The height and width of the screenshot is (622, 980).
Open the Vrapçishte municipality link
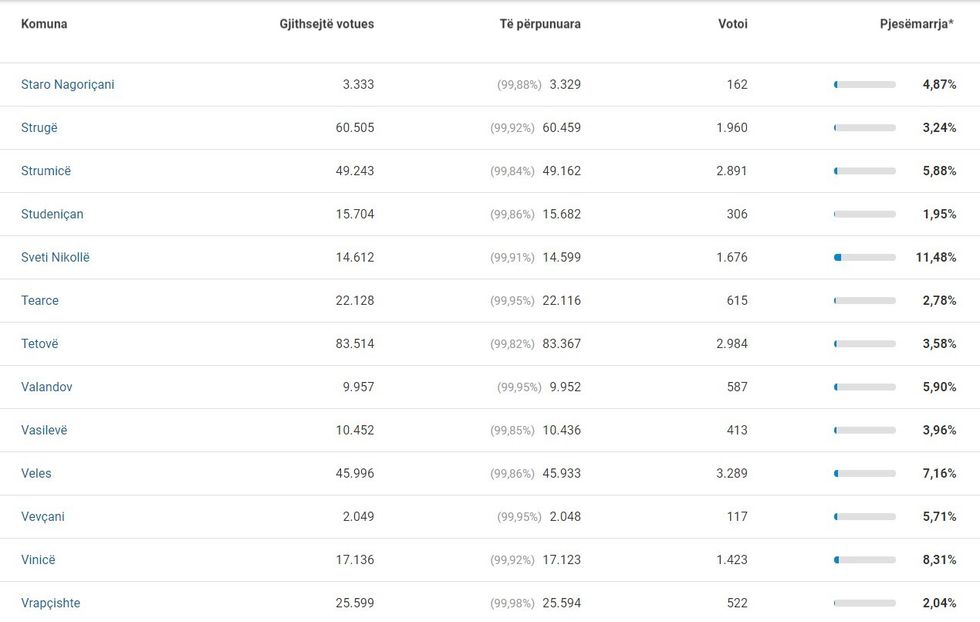coord(50,603)
